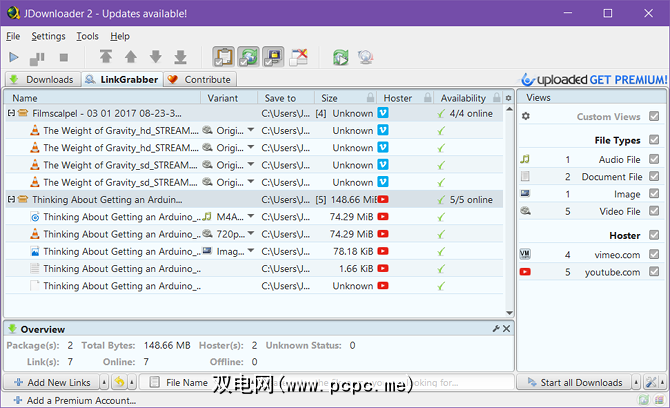The image size is (670, 408).
Task: Click YouTube icon on 78.18 KiB row
Action: [x=383, y=251]
